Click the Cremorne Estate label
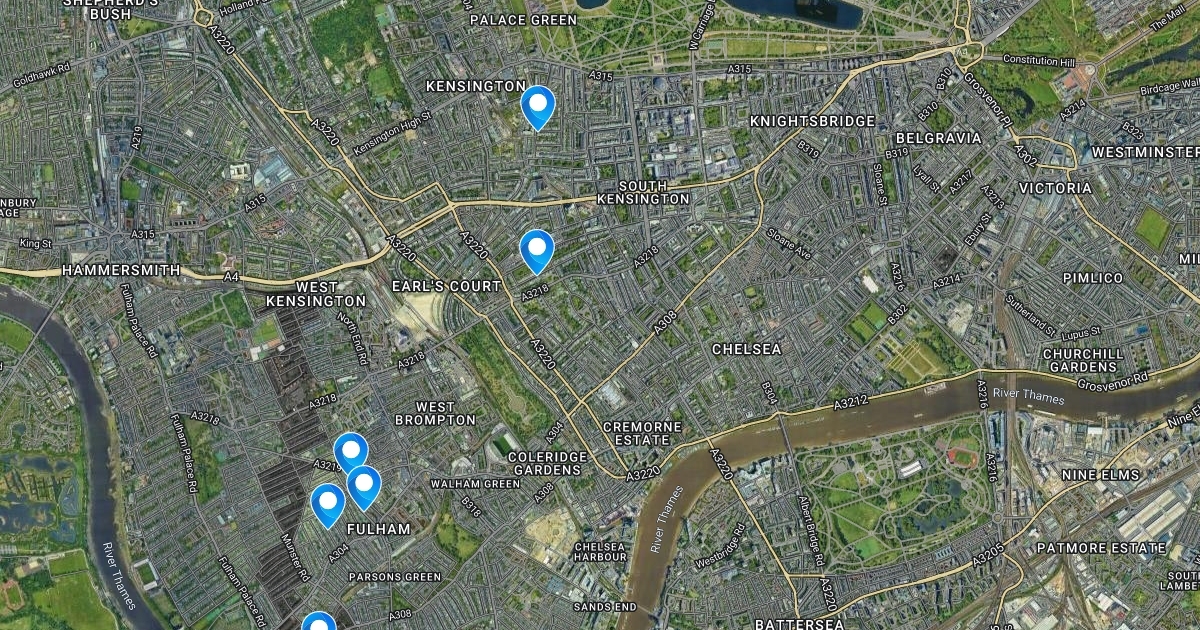Image resolution: width=1200 pixels, height=630 pixels. click(642, 433)
